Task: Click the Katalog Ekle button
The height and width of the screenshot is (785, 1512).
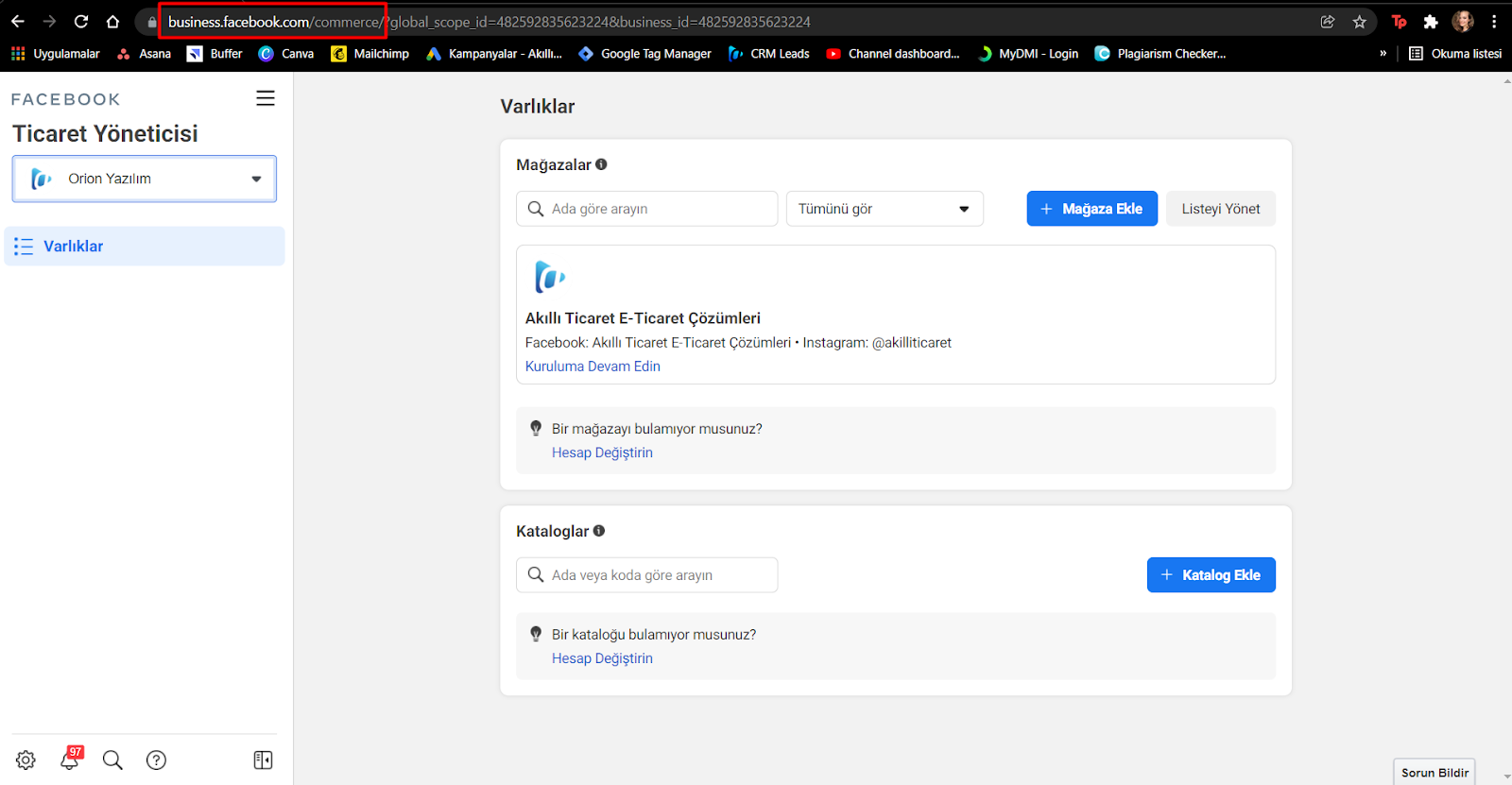Action: click(x=1211, y=575)
